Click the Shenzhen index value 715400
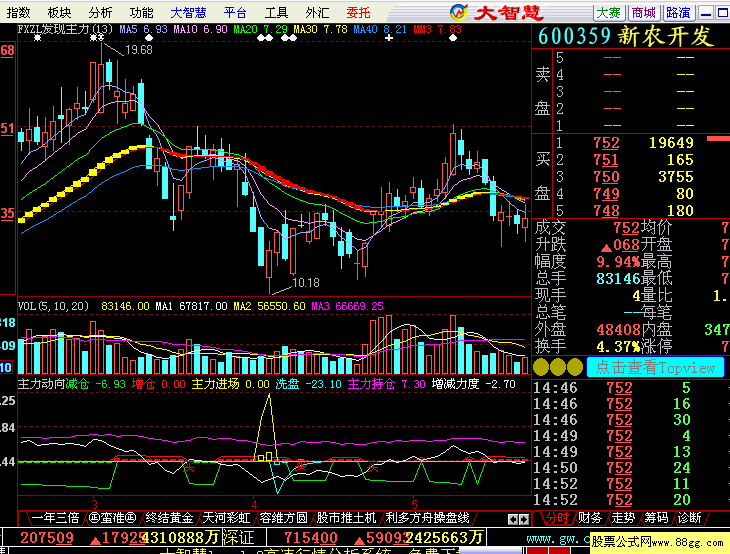Viewport: 730px width, 554px height. coord(311,538)
